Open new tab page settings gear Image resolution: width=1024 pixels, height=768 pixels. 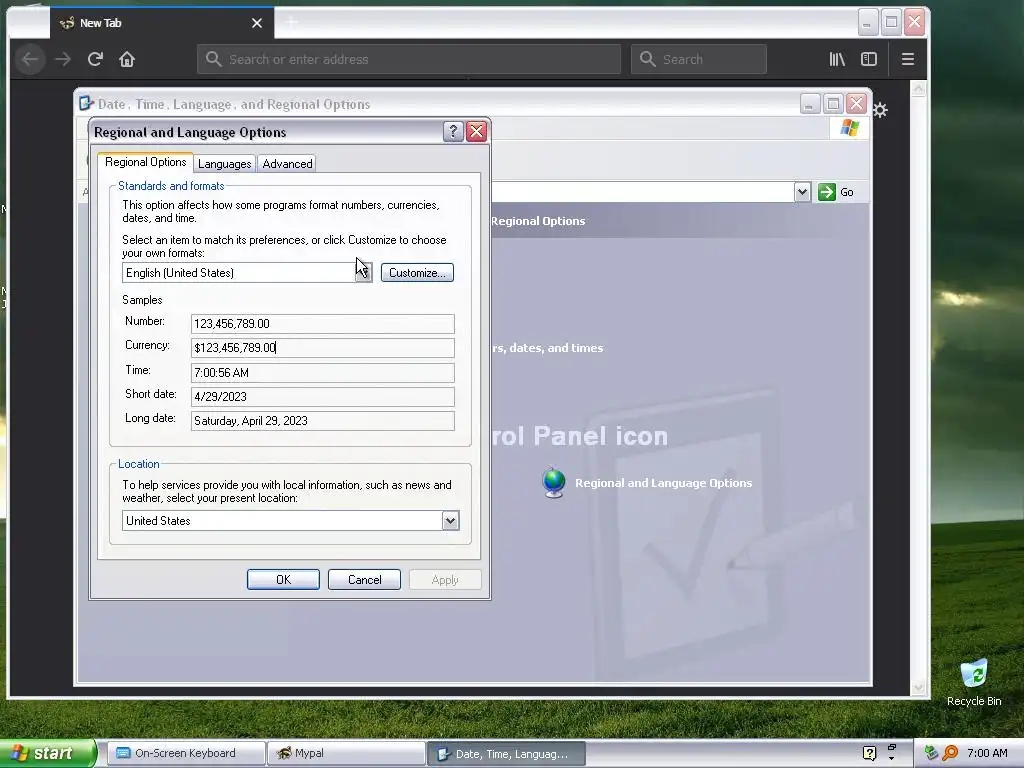click(880, 110)
